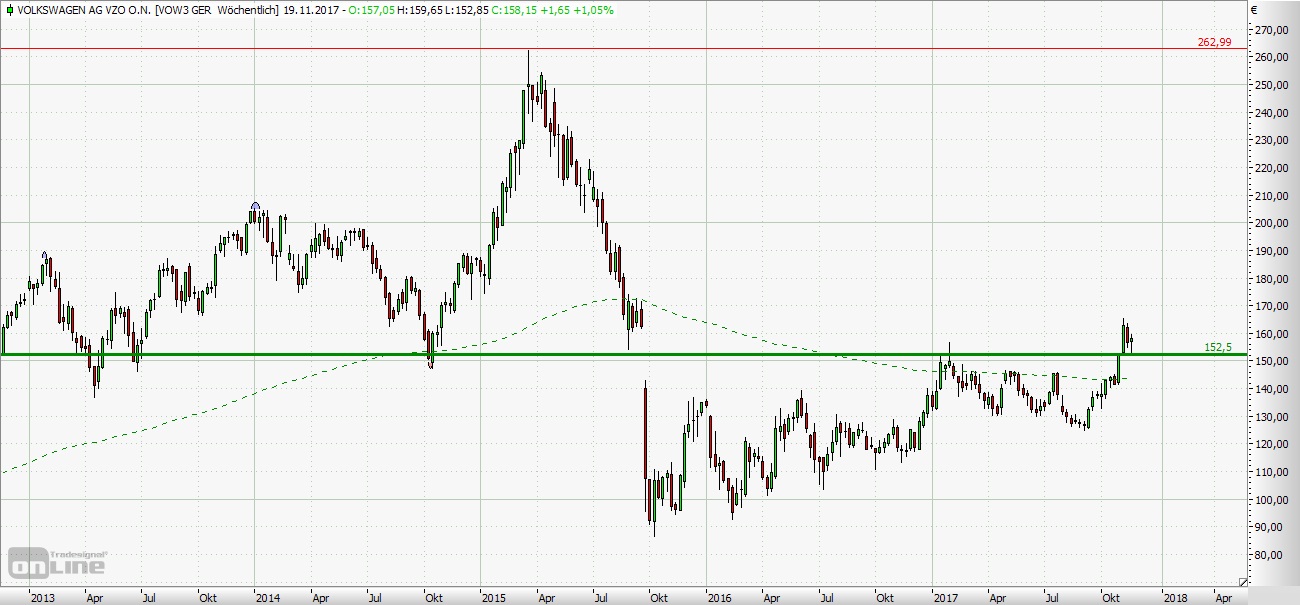
Task: Click the 2013 year label on time axis
Action: click(43, 598)
